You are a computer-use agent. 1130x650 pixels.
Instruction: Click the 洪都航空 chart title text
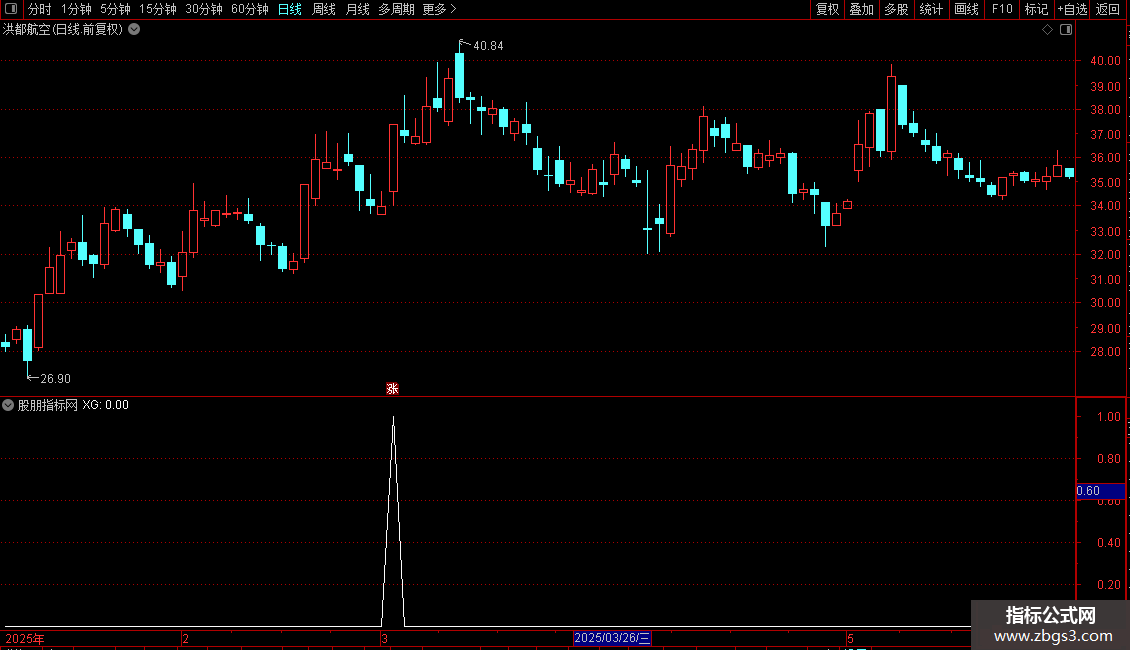click(x=63, y=30)
